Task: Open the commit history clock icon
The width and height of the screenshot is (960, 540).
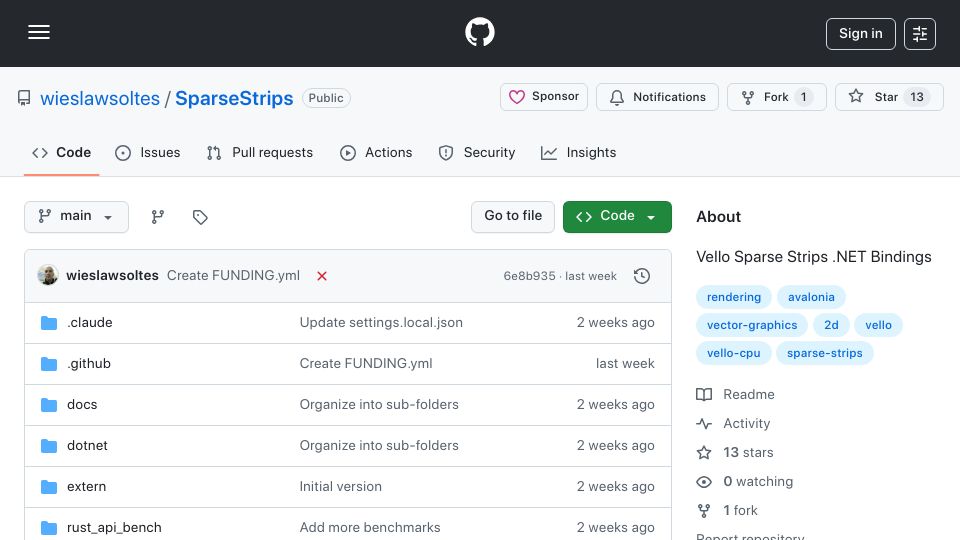Action: coord(642,276)
